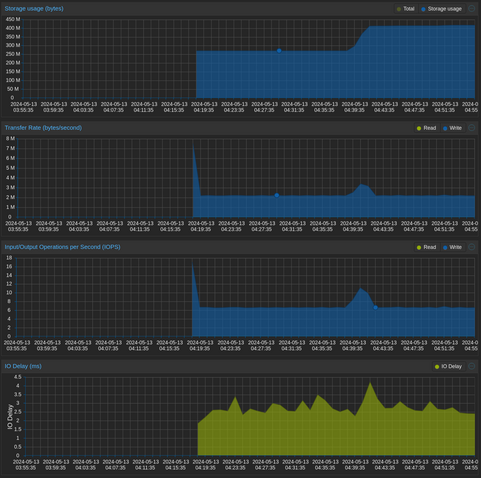The height and width of the screenshot is (478, 481).
Task: Toggle IO Delay series legend item
Action: click(448, 366)
